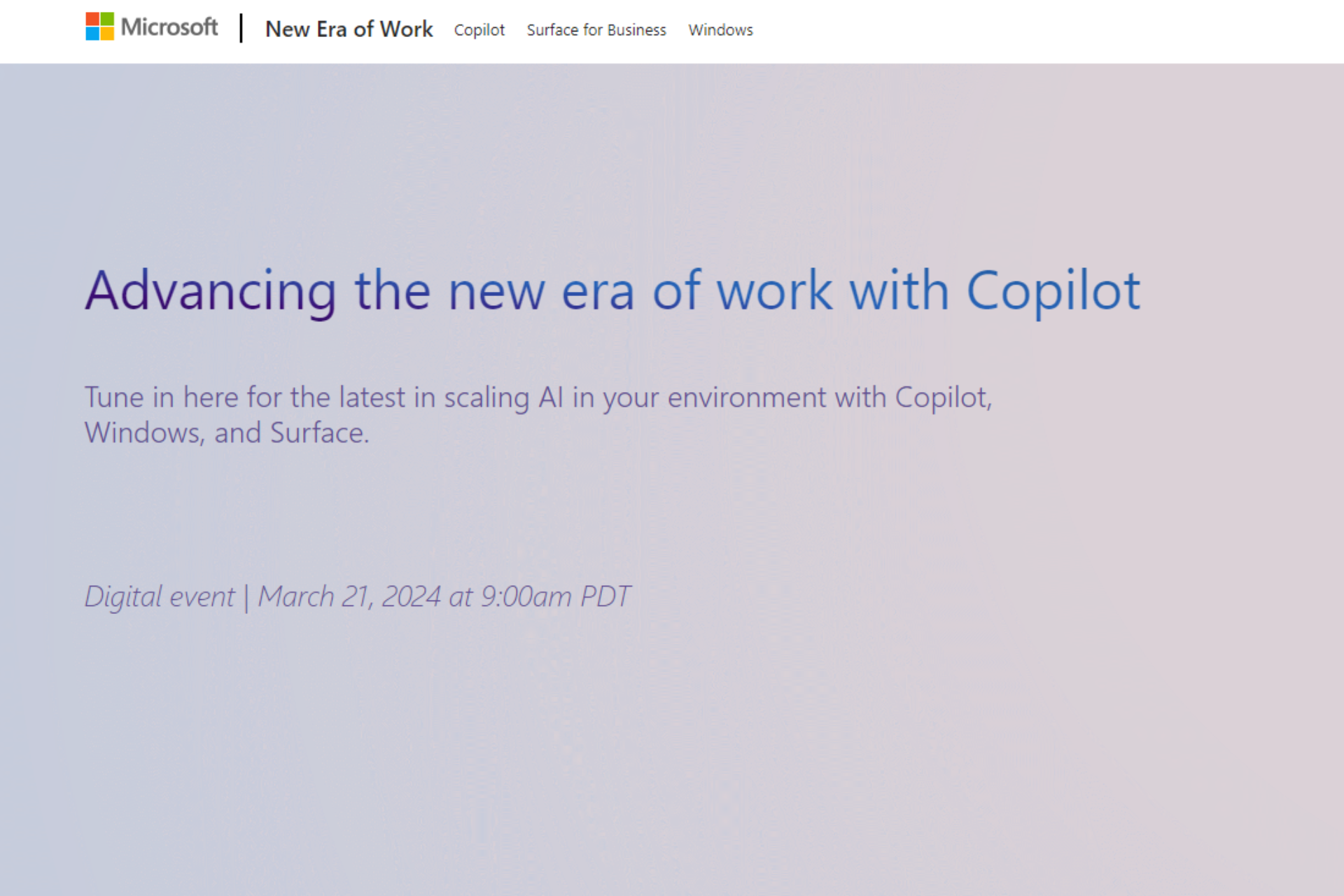The height and width of the screenshot is (896, 1344).
Task: Open Surface for Business nav item
Action: pyautogui.click(x=596, y=30)
